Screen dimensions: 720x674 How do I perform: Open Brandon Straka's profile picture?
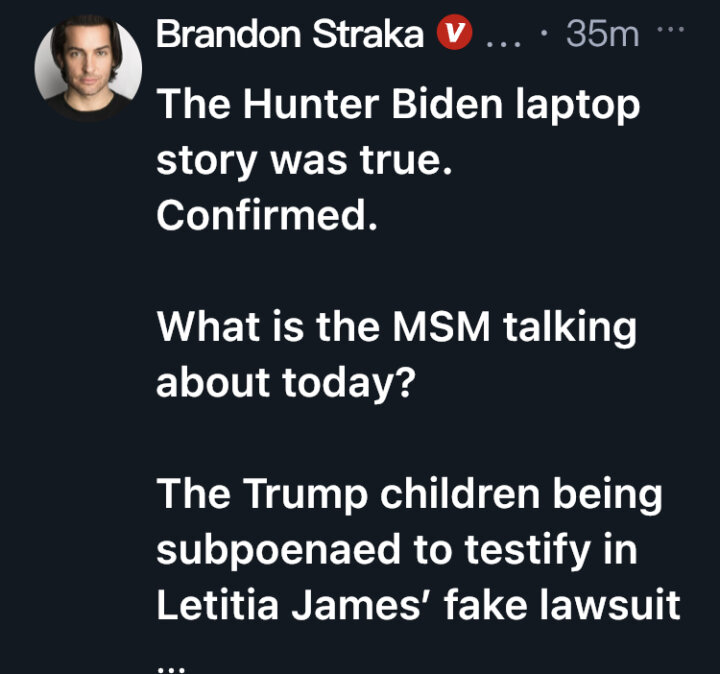88,69
